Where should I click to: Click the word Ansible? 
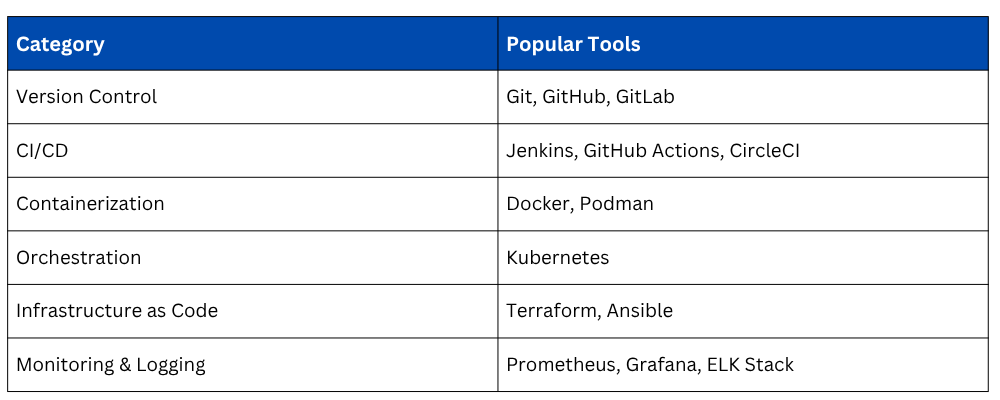tap(640, 311)
